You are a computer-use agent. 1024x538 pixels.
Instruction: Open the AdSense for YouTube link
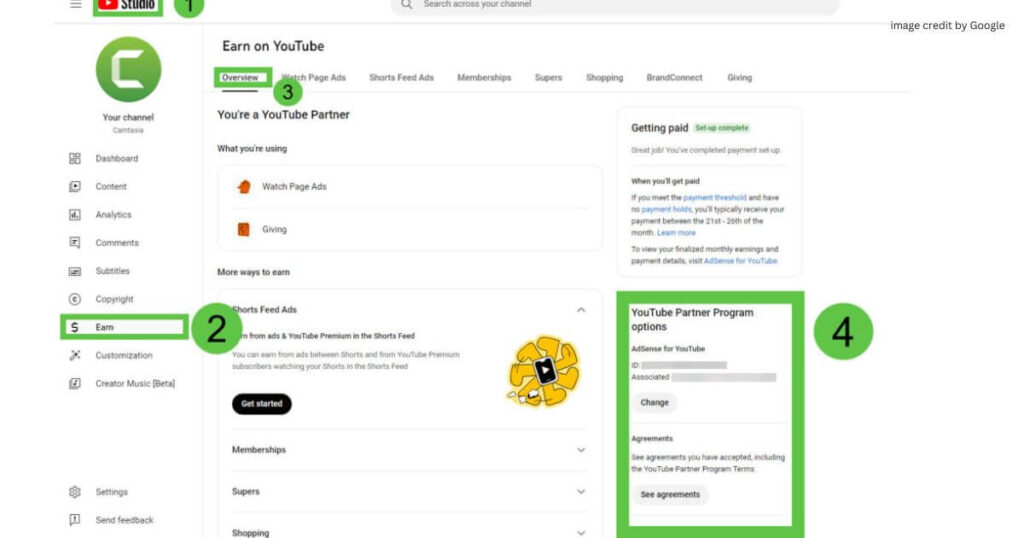point(741,261)
